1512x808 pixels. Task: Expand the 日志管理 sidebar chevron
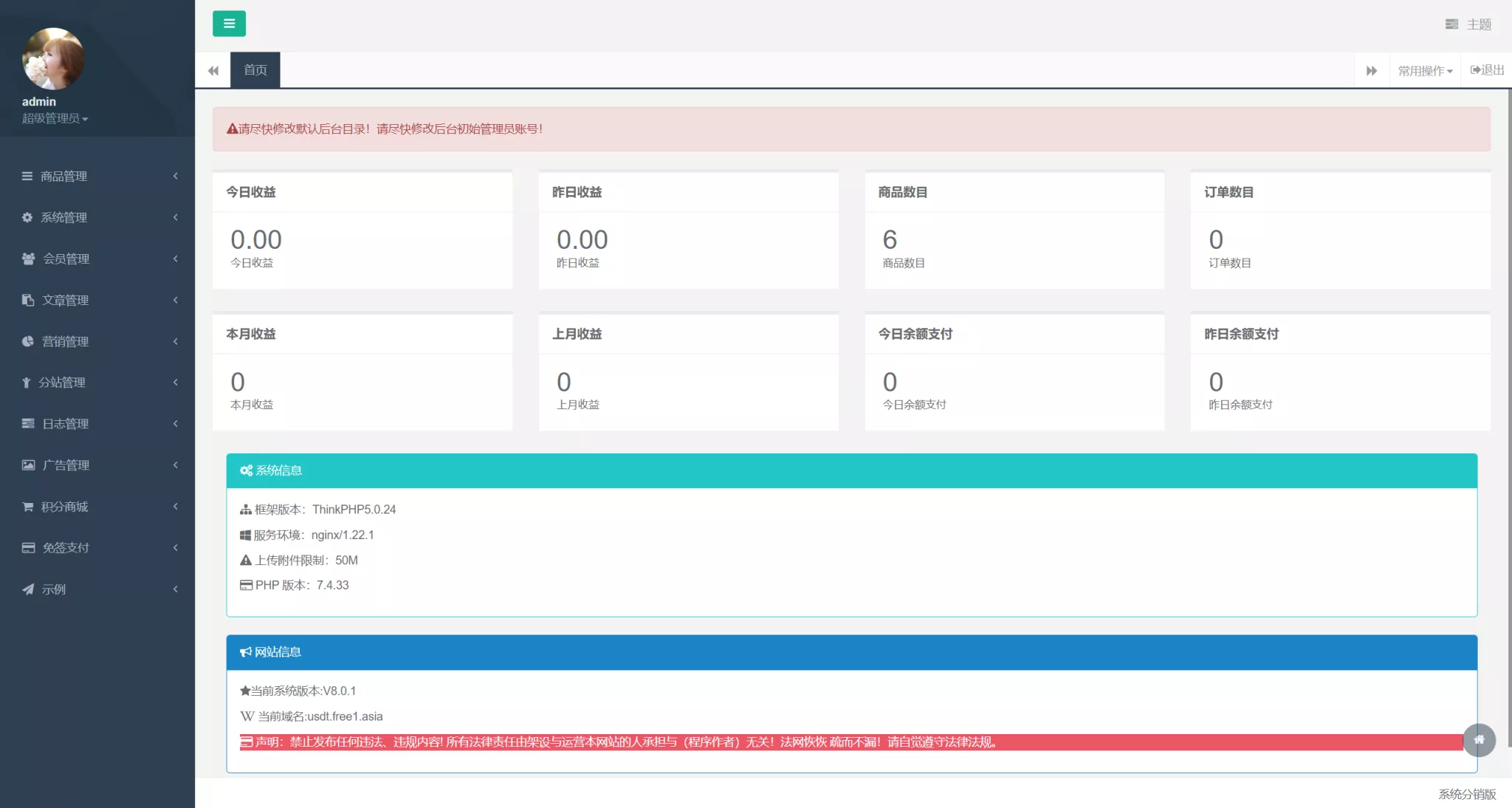pos(176,423)
